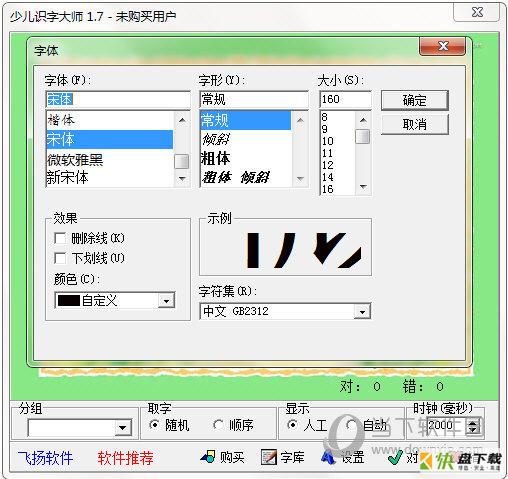Click the size list scroll-up arrow

363,119
